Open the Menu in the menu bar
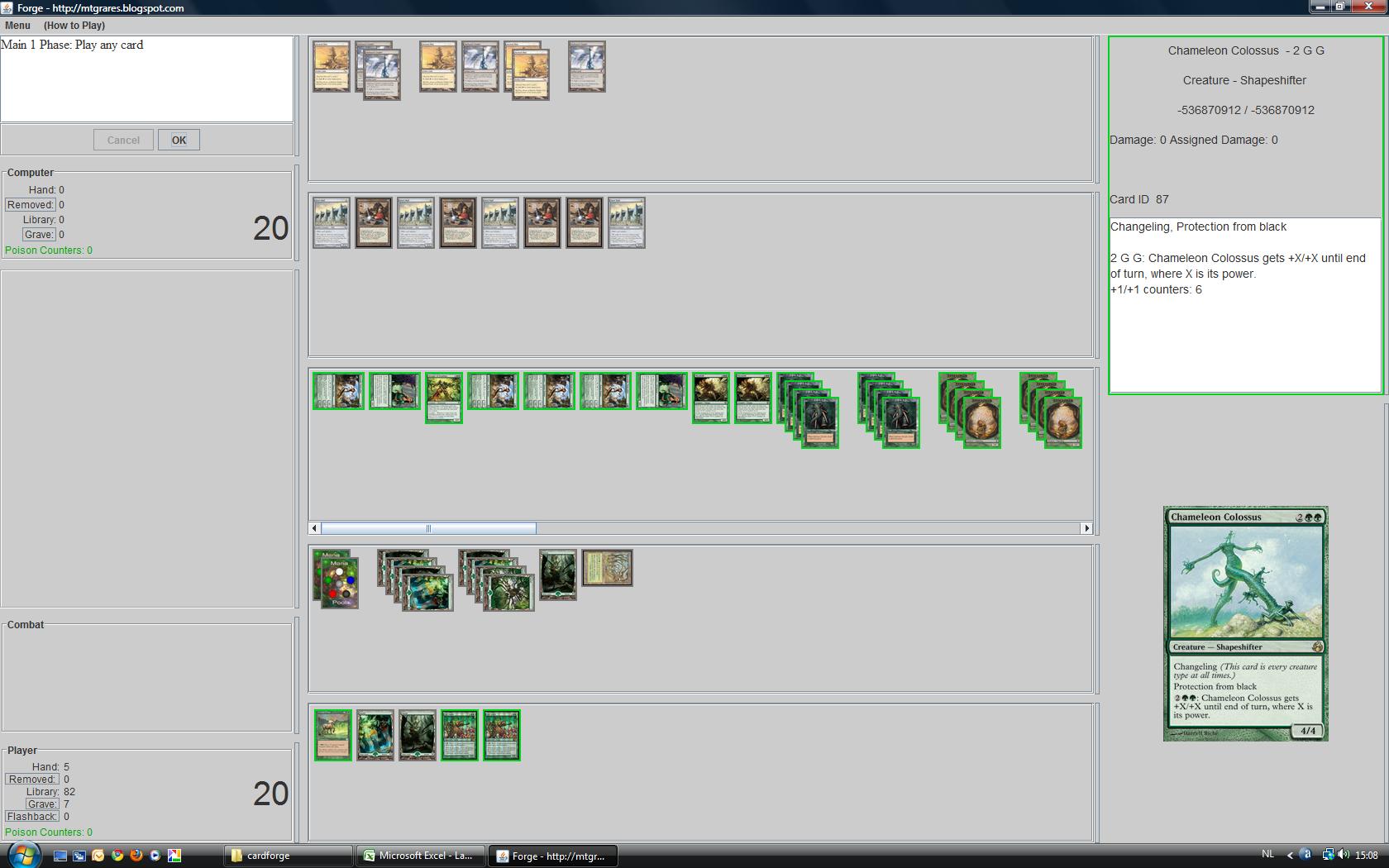 pos(17,26)
